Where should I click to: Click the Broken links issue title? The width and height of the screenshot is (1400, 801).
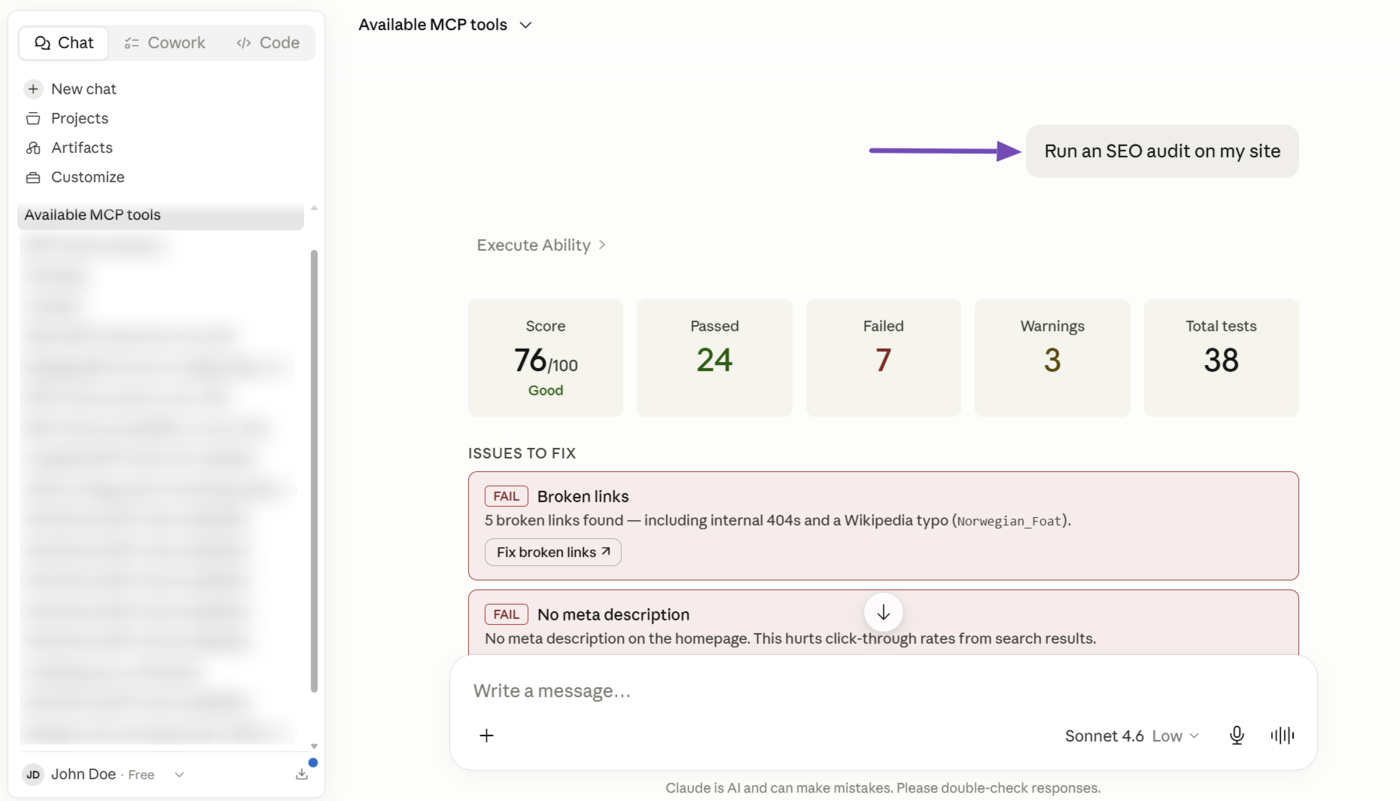tap(583, 497)
